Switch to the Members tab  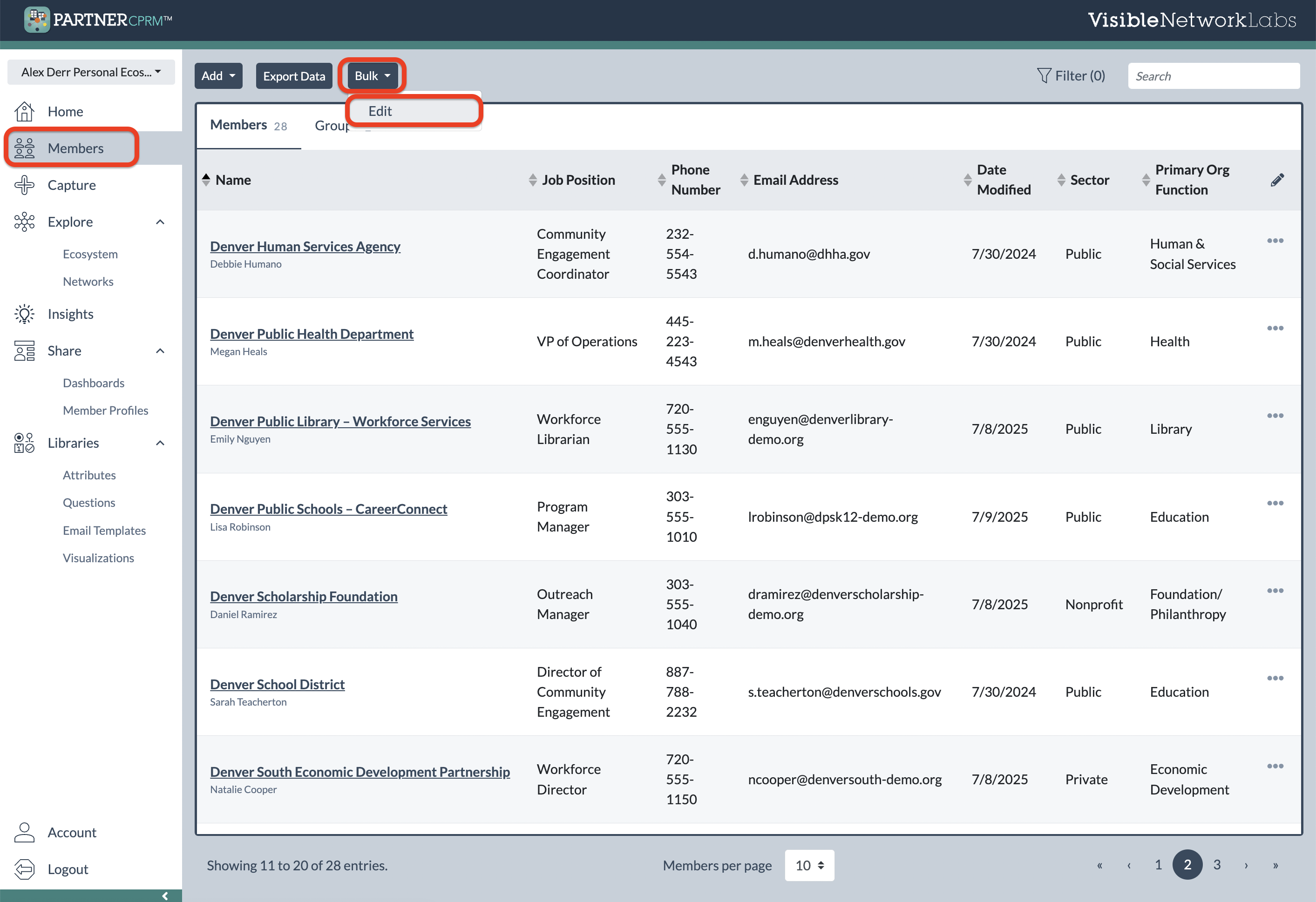(x=249, y=125)
